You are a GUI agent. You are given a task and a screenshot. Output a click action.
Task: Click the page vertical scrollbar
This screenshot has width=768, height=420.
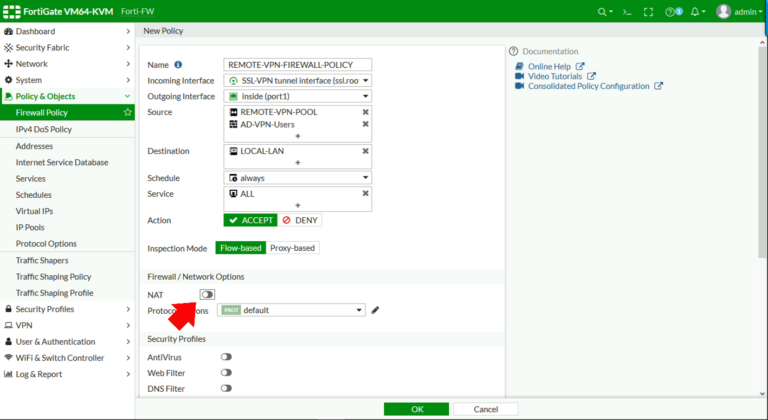tap(763, 152)
